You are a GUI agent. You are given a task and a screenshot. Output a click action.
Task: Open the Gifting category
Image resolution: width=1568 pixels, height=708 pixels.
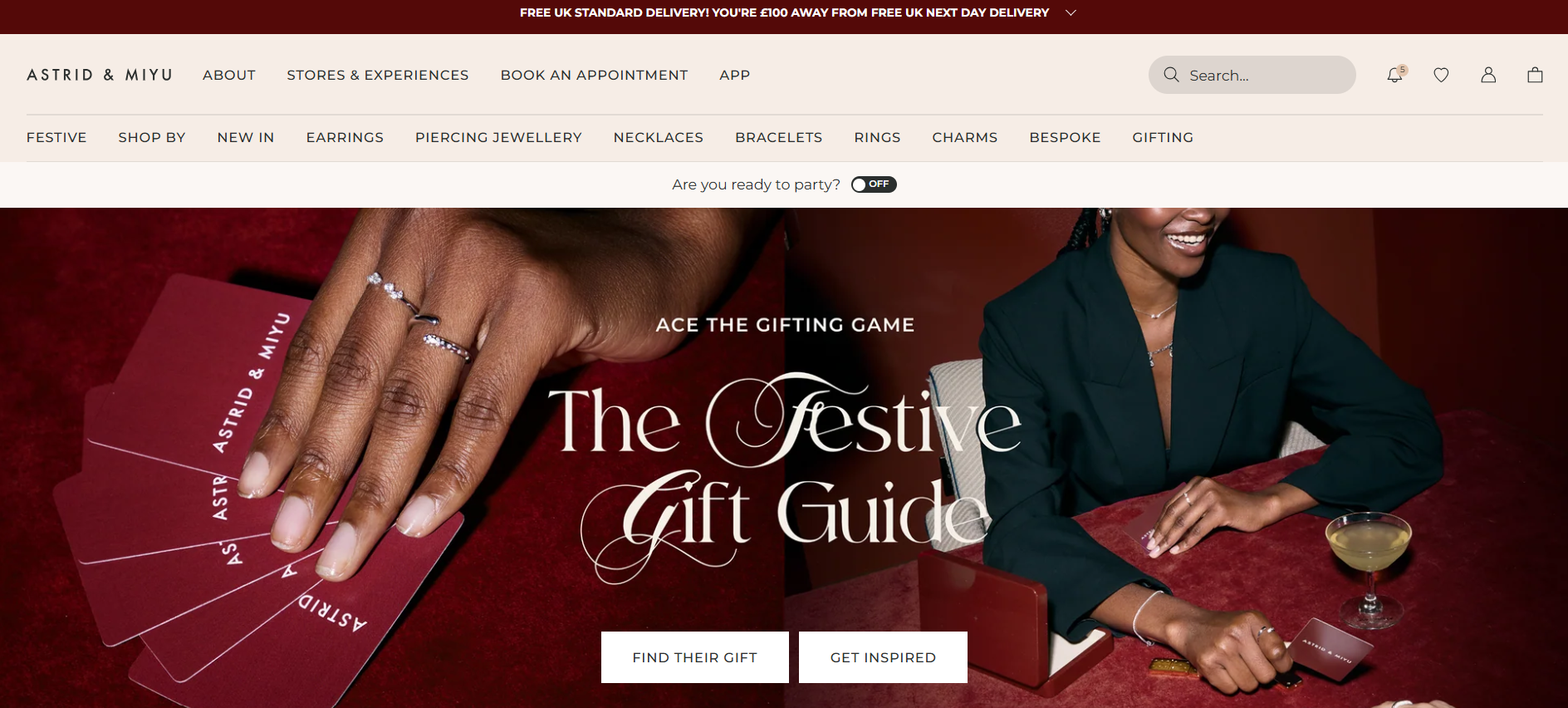[1163, 137]
